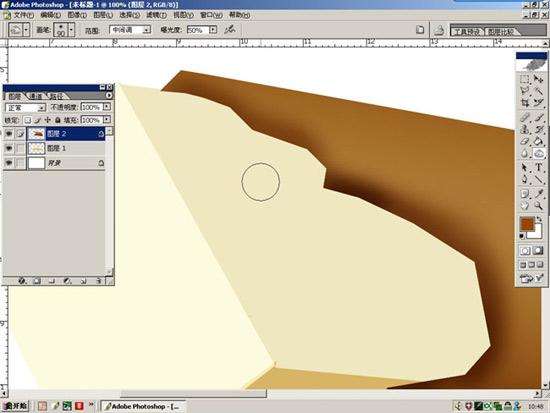Toggle the background layer eye icon
This screenshot has height=413, width=550.
[8, 163]
